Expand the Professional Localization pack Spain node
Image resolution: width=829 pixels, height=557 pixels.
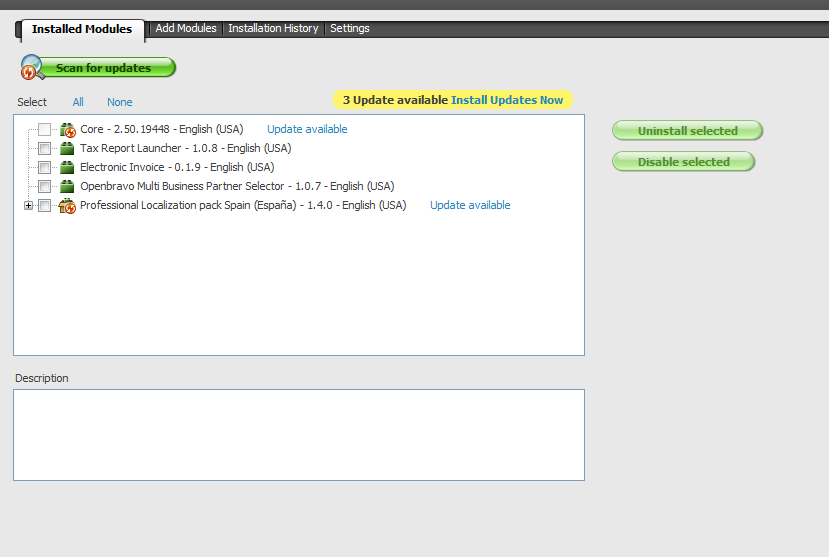click(29, 206)
